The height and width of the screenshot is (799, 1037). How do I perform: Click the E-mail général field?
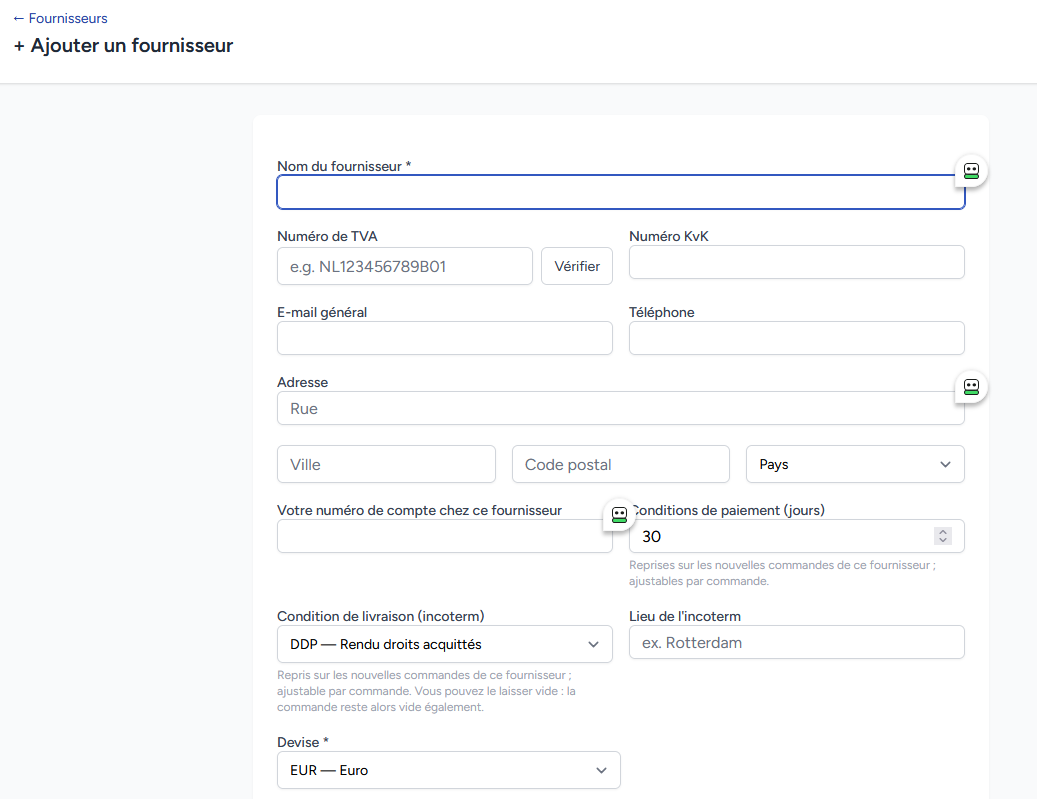(444, 338)
